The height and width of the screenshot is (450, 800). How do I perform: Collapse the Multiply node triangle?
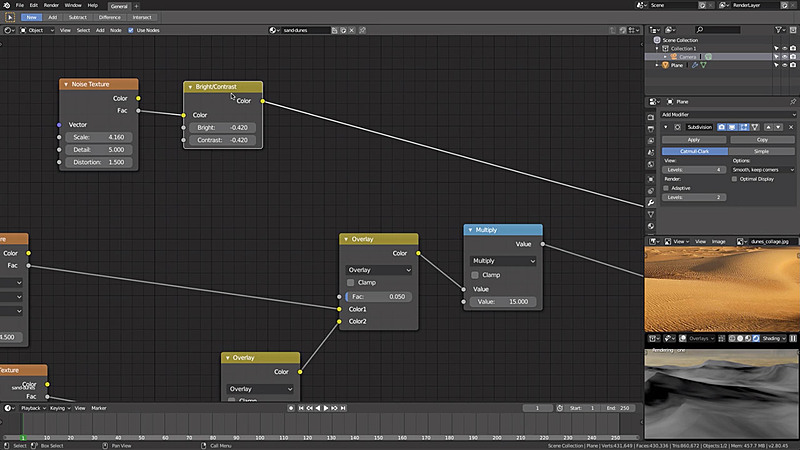click(470, 230)
